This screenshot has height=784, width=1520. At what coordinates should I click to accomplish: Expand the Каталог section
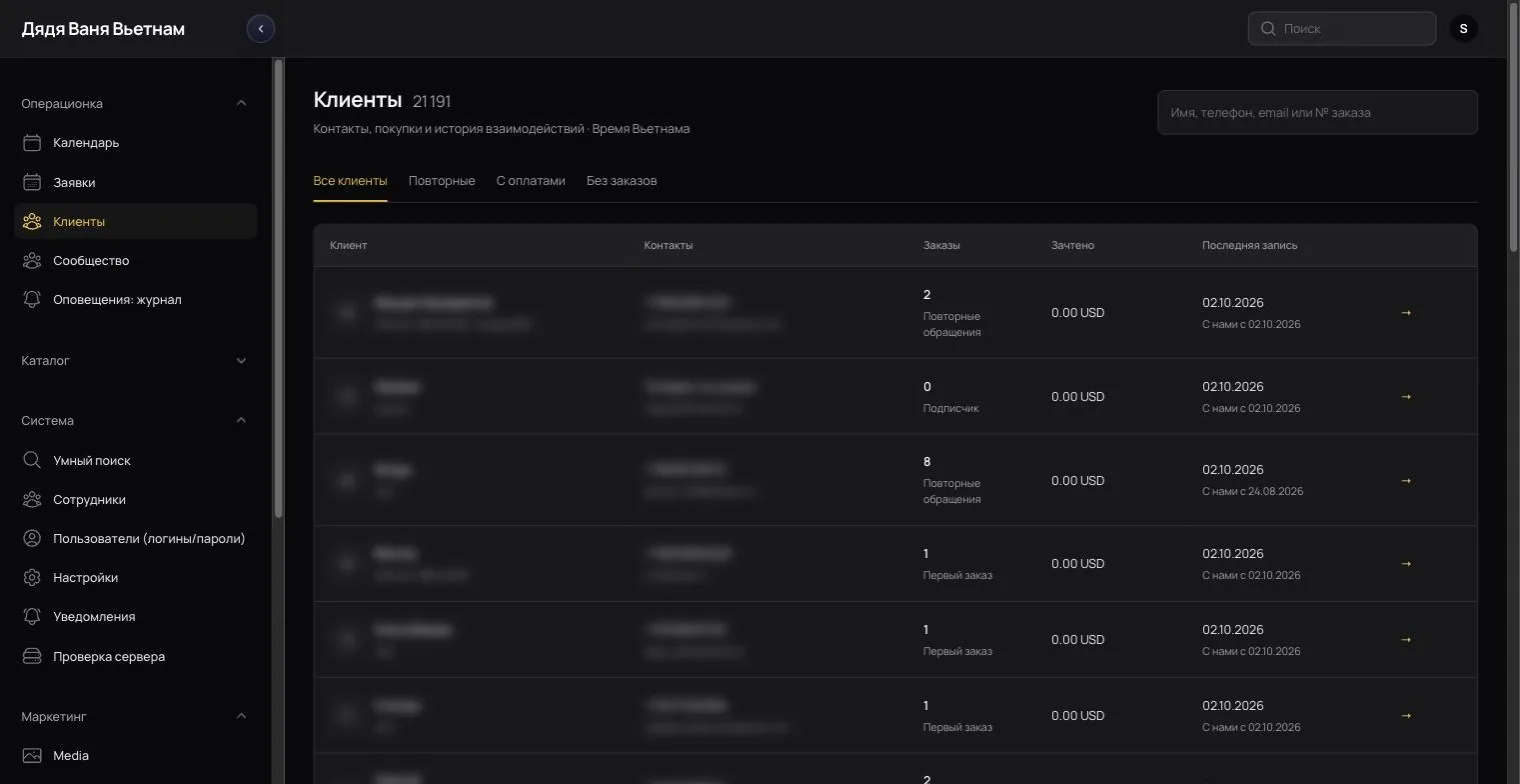(241, 360)
